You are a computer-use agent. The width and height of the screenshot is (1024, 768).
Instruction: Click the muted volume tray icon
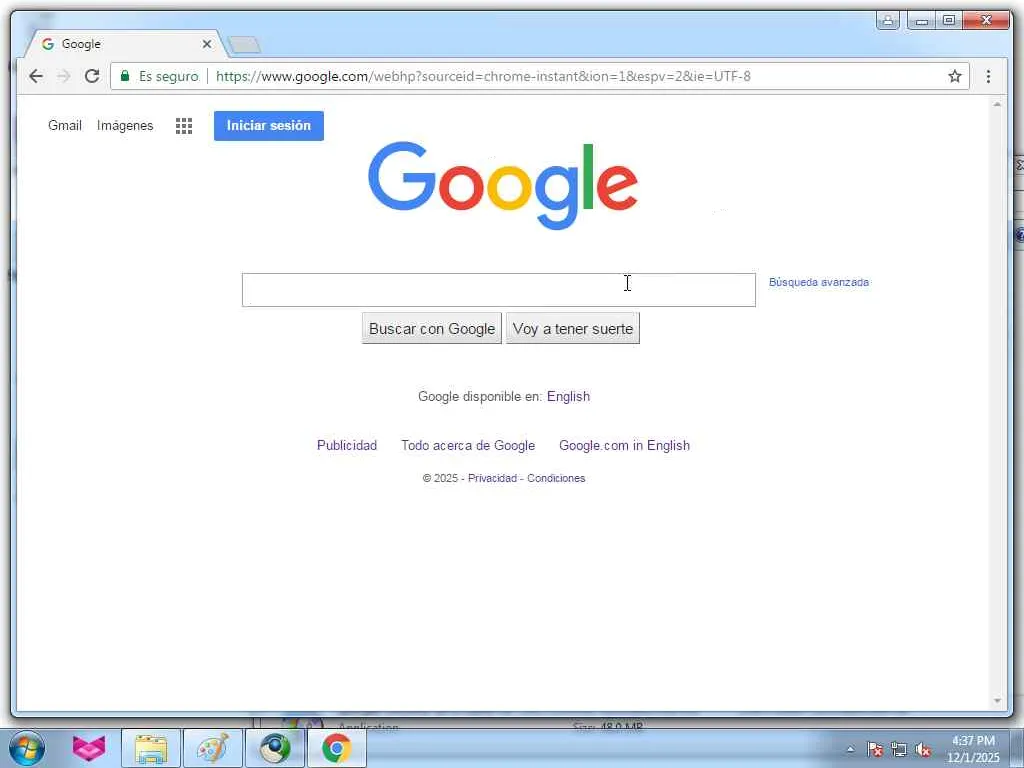923,749
